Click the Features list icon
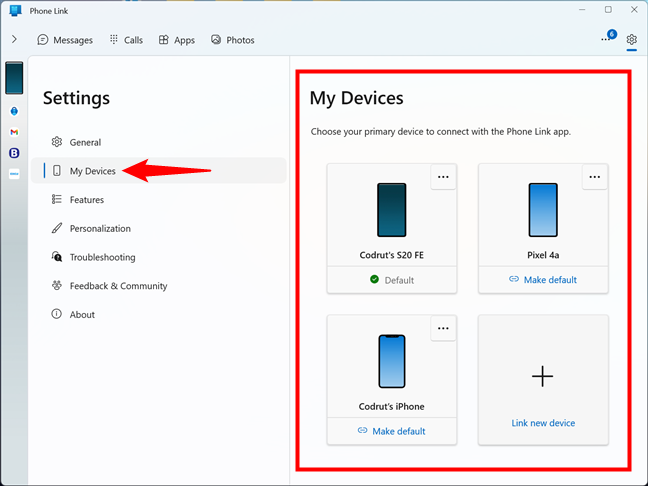 [57, 199]
